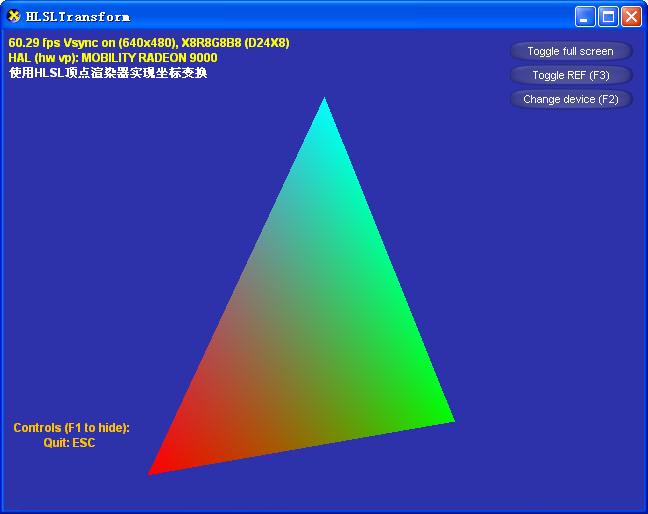Click the Toggle full screen button
648x514 pixels.
pyautogui.click(x=571, y=51)
